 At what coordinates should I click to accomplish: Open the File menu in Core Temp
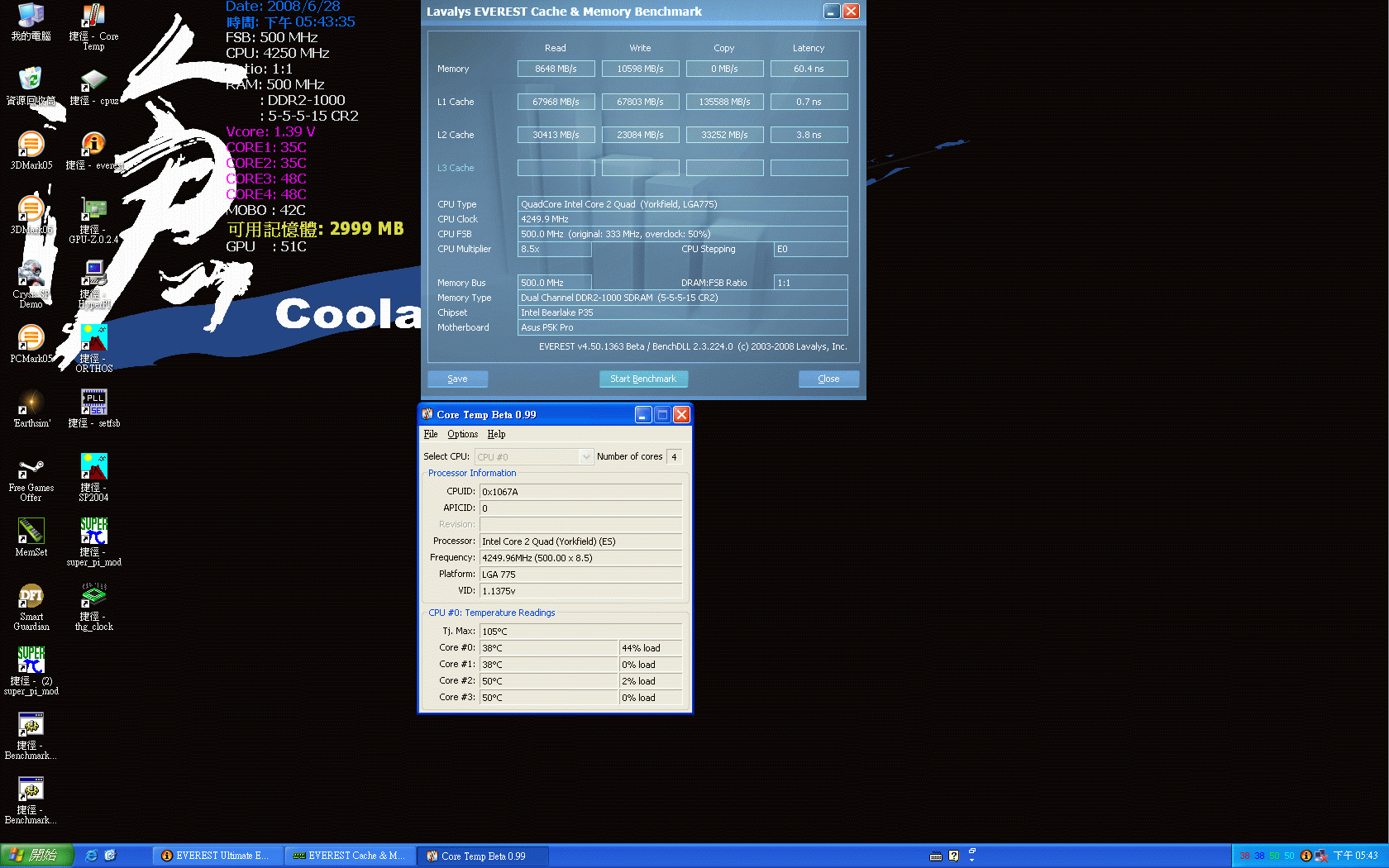430,434
